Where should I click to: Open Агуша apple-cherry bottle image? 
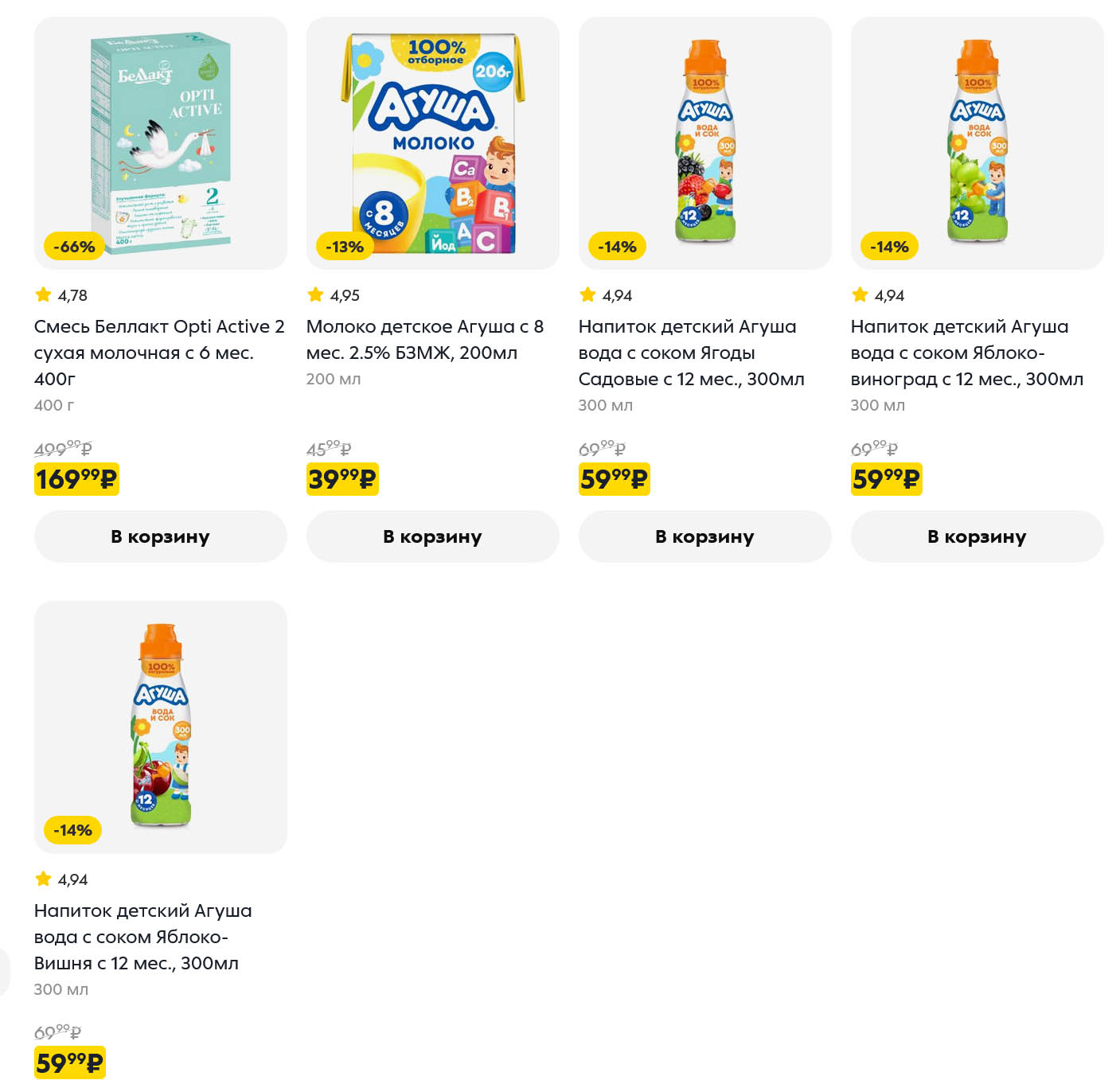pyautogui.click(x=160, y=727)
